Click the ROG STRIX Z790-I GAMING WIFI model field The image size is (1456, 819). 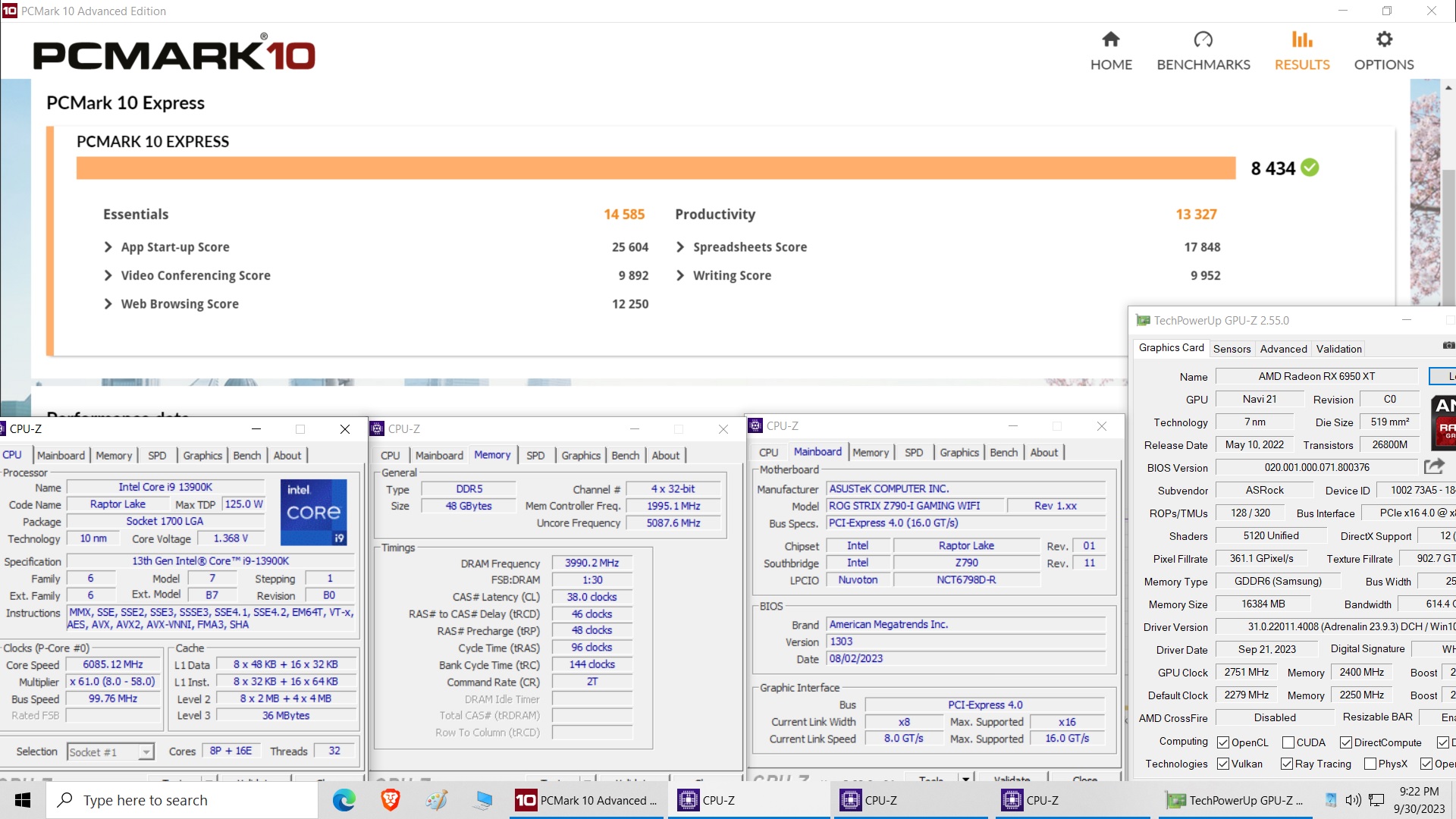click(915, 506)
